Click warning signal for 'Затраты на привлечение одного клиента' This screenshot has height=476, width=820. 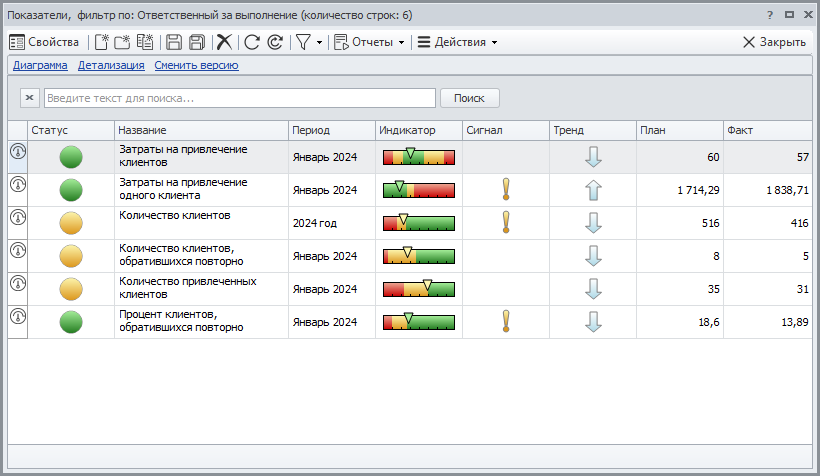point(506,190)
